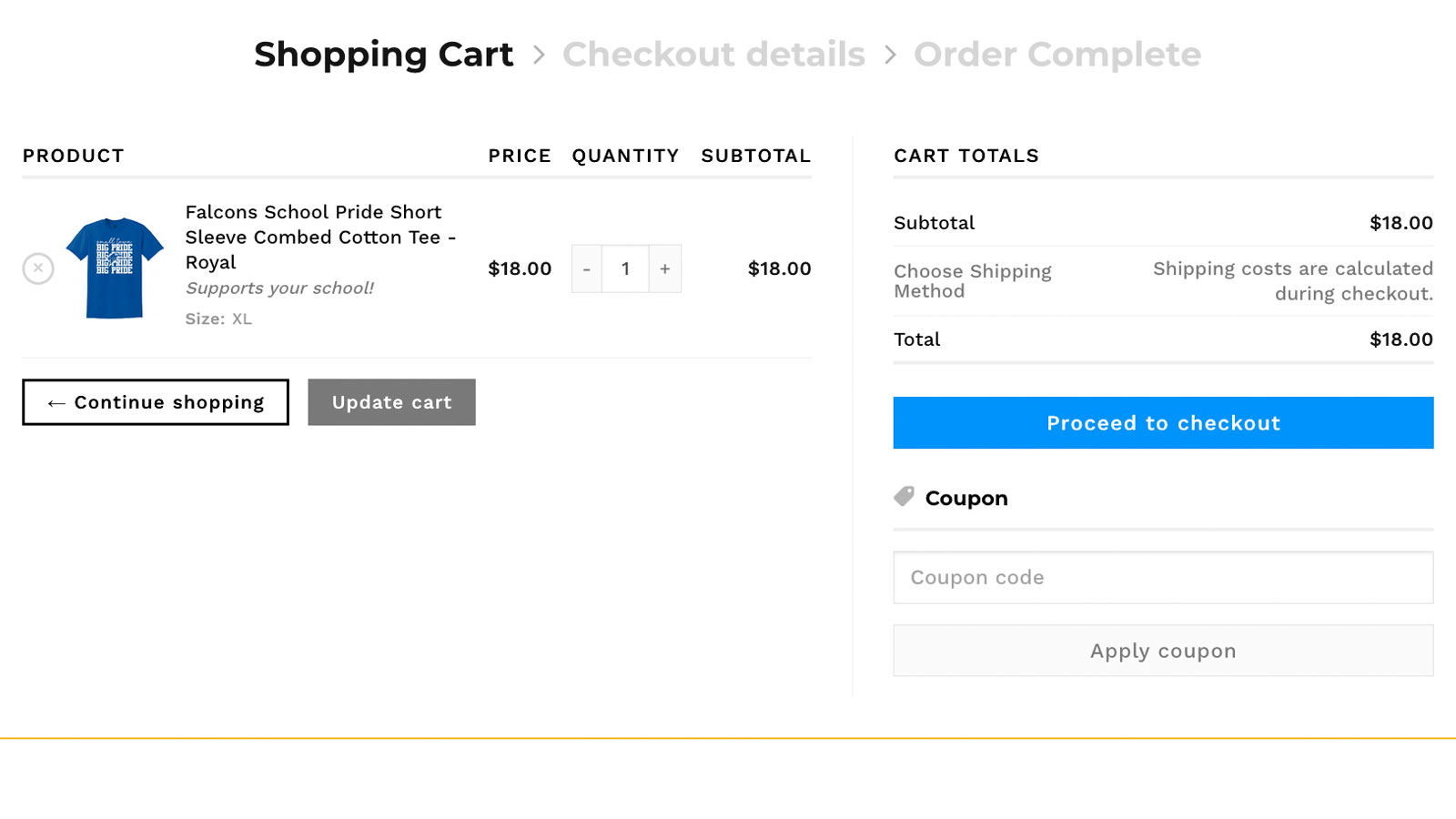
Task: Click the Update cart button
Action: click(391, 402)
